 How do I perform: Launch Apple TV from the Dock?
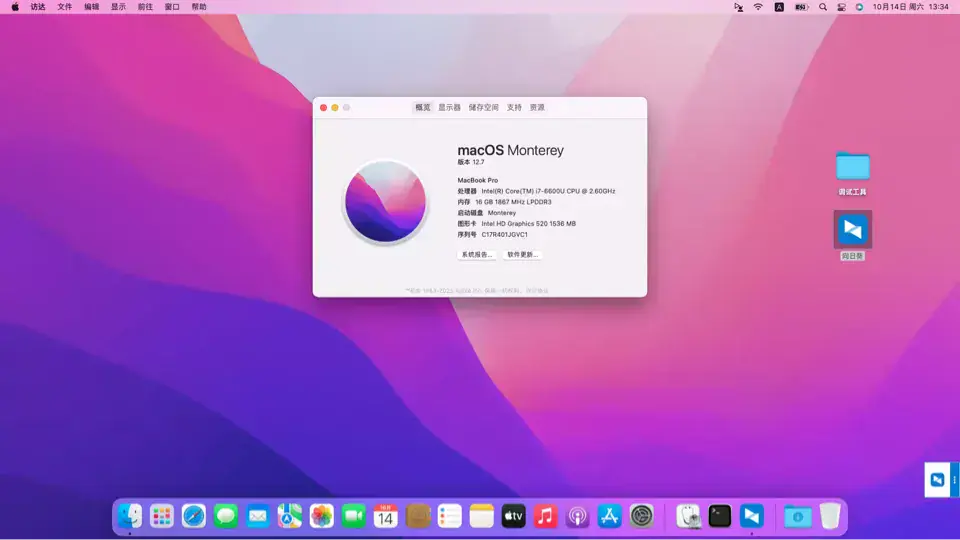click(513, 516)
